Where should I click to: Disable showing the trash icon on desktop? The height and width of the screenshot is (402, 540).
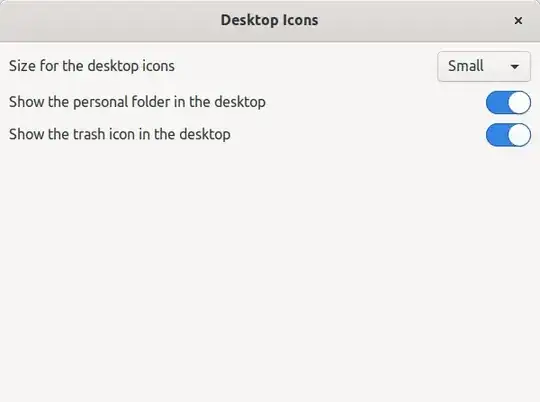pyautogui.click(x=508, y=135)
